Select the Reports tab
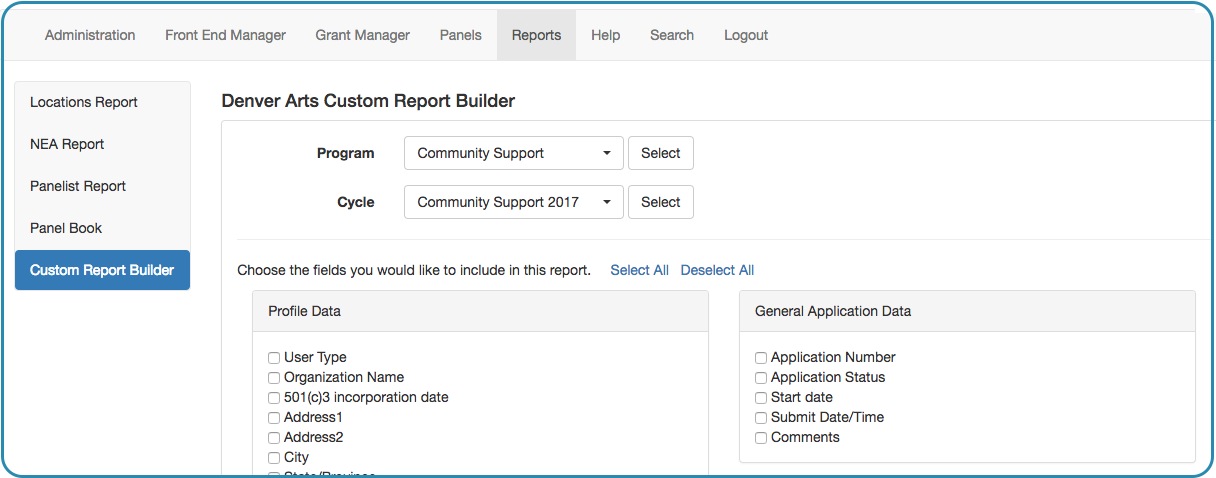The height and width of the screenshot is (478, 1216). pyautogui.click(x=536, y=35)
